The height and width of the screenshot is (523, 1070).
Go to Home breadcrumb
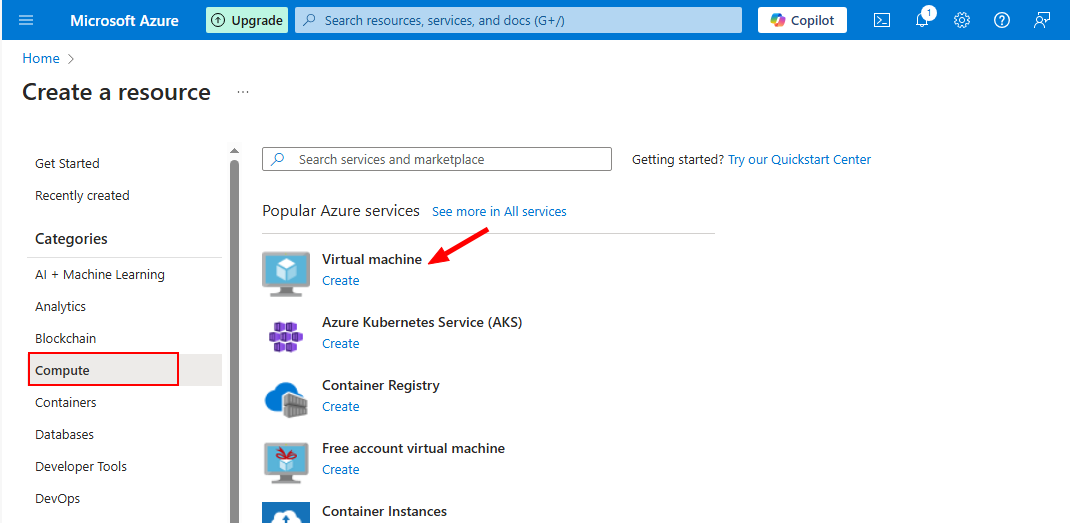coord(41,59)
